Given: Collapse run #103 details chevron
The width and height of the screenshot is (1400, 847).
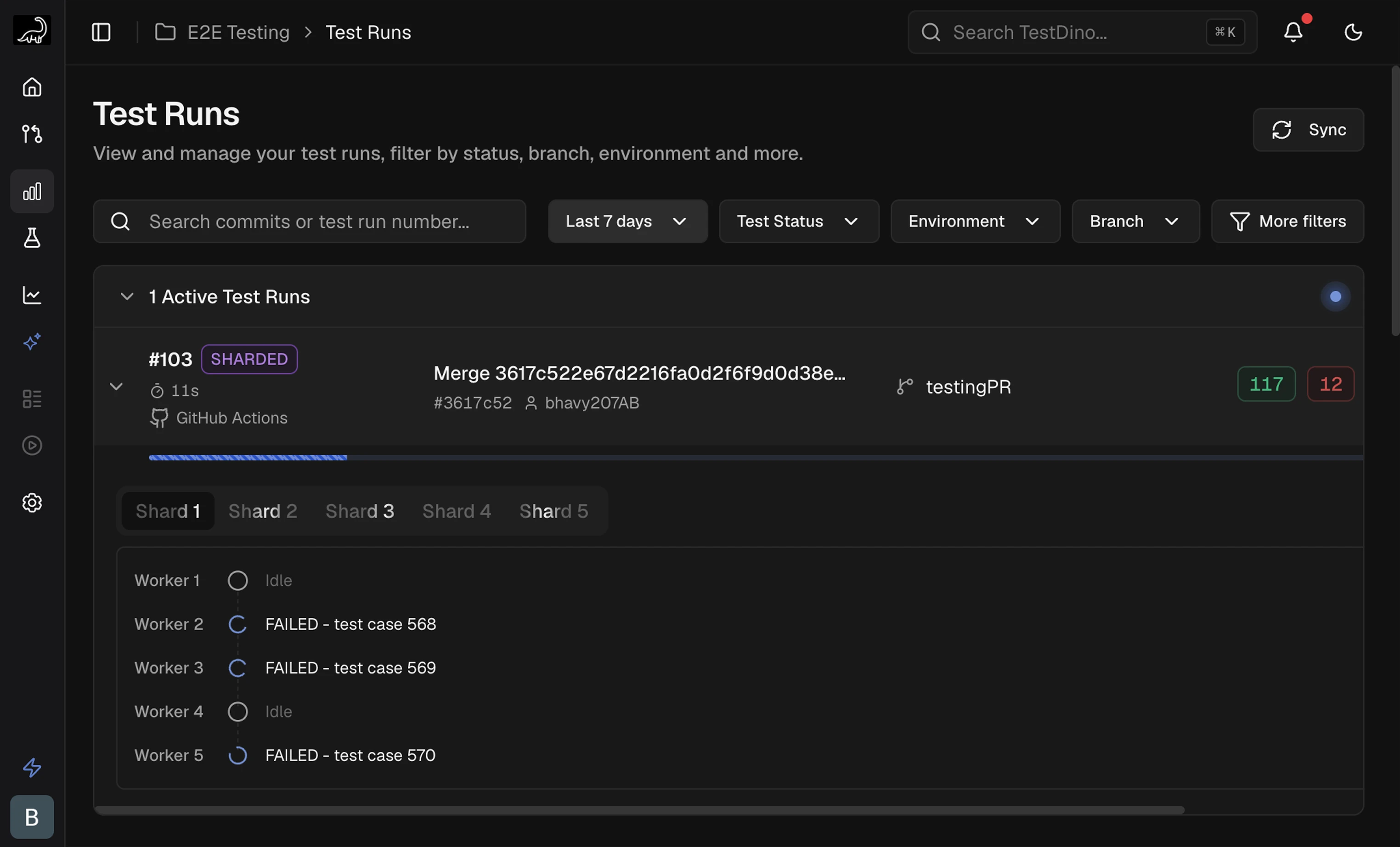Looking at the screenshot, I should click(x=116, y=387).
